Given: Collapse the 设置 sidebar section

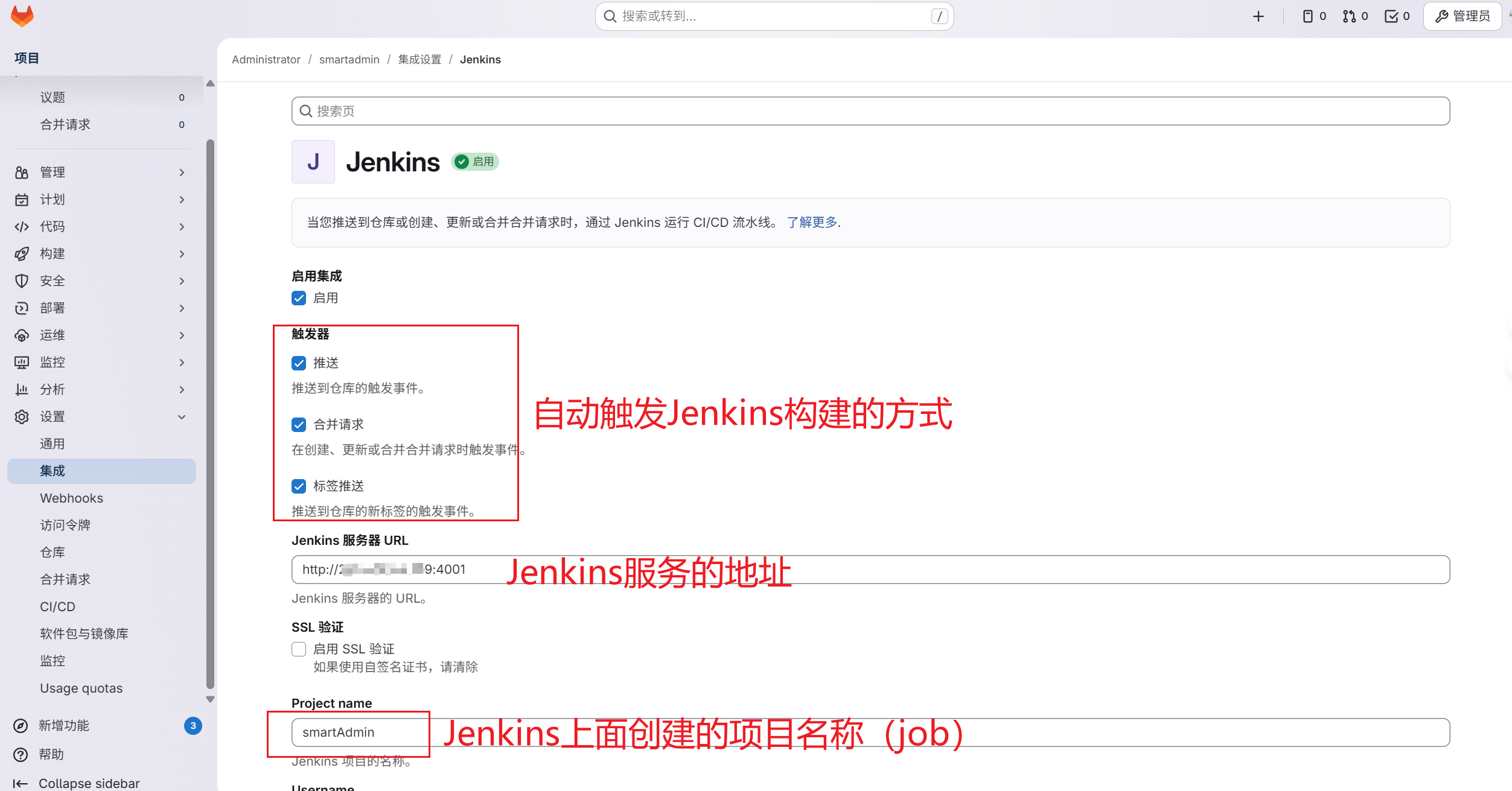Looking at the screenshot, I should click(182, 417).
